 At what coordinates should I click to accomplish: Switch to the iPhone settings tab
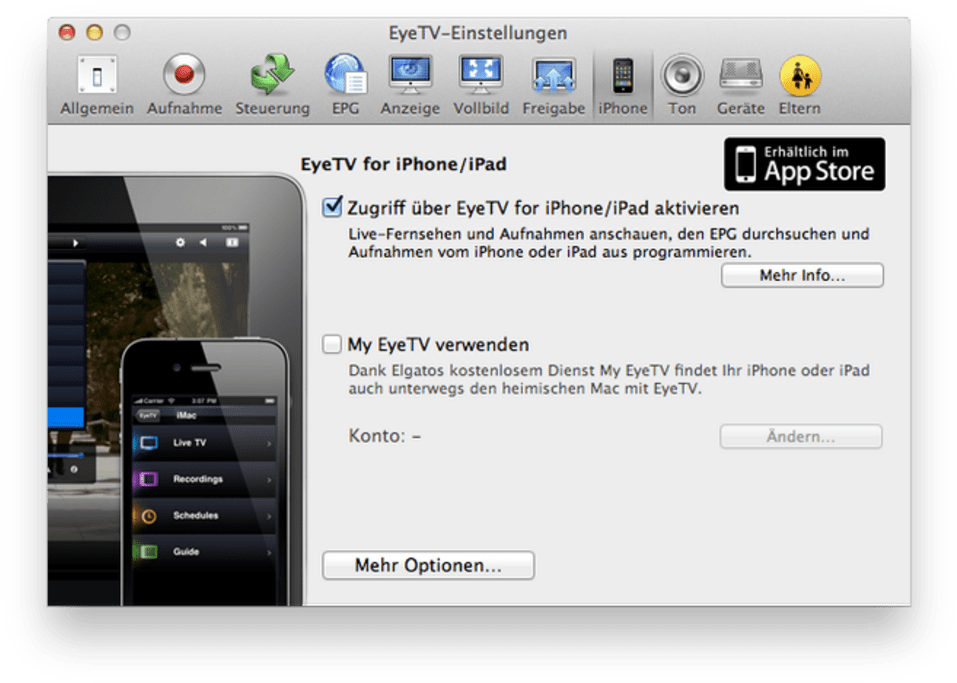click(x=621, y=80)
